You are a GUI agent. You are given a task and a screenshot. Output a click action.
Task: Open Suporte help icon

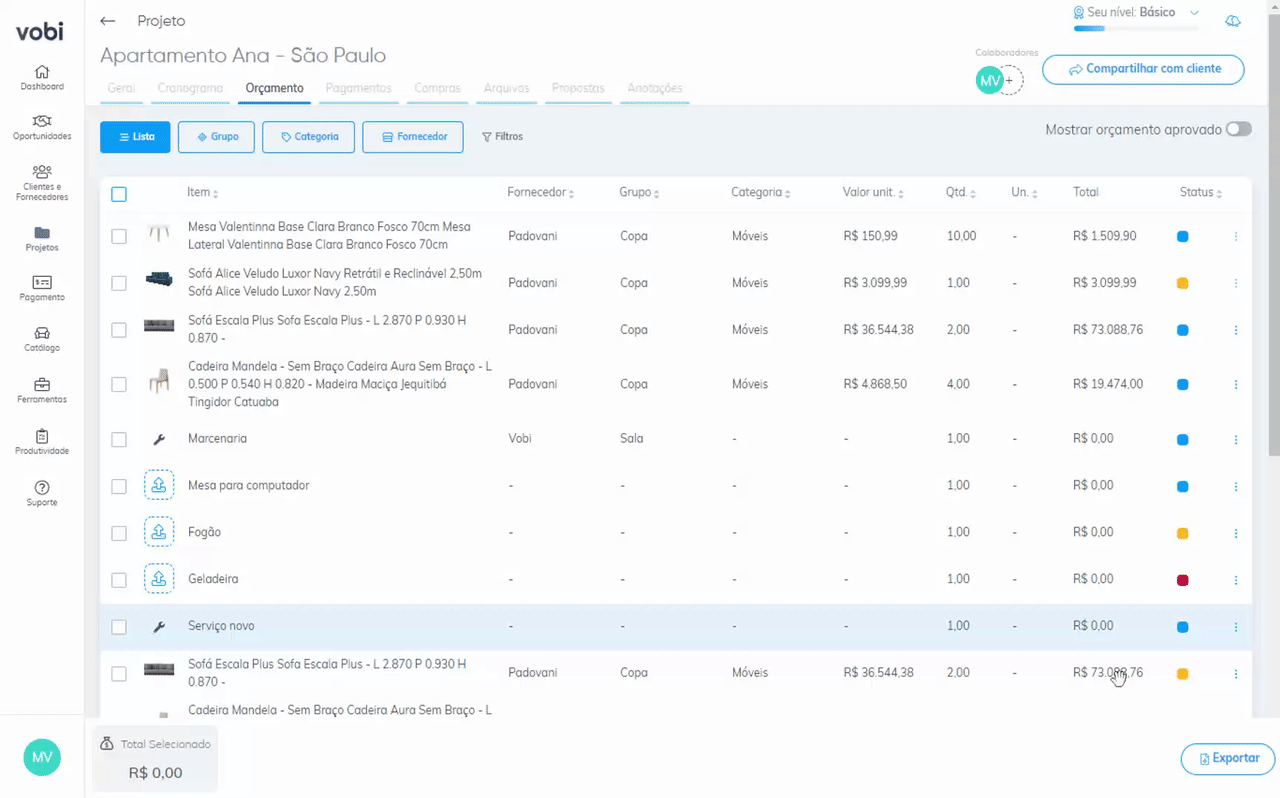42,492
